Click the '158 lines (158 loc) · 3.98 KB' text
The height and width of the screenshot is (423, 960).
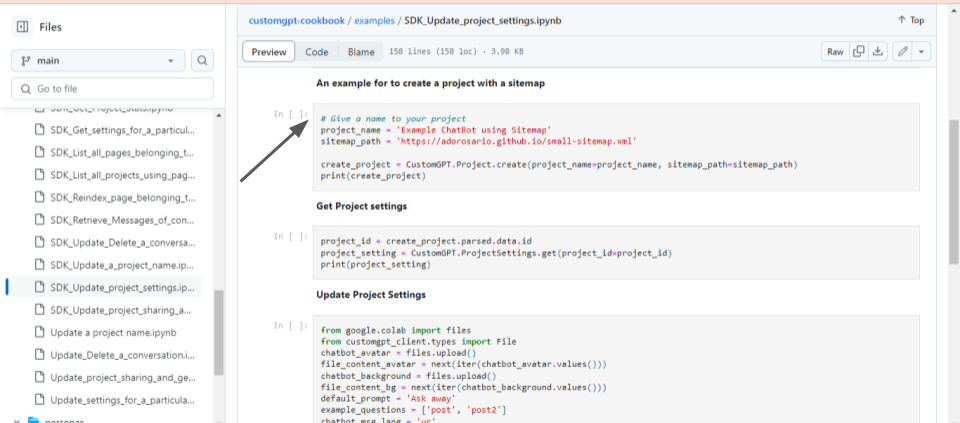(x=456, y=52)
